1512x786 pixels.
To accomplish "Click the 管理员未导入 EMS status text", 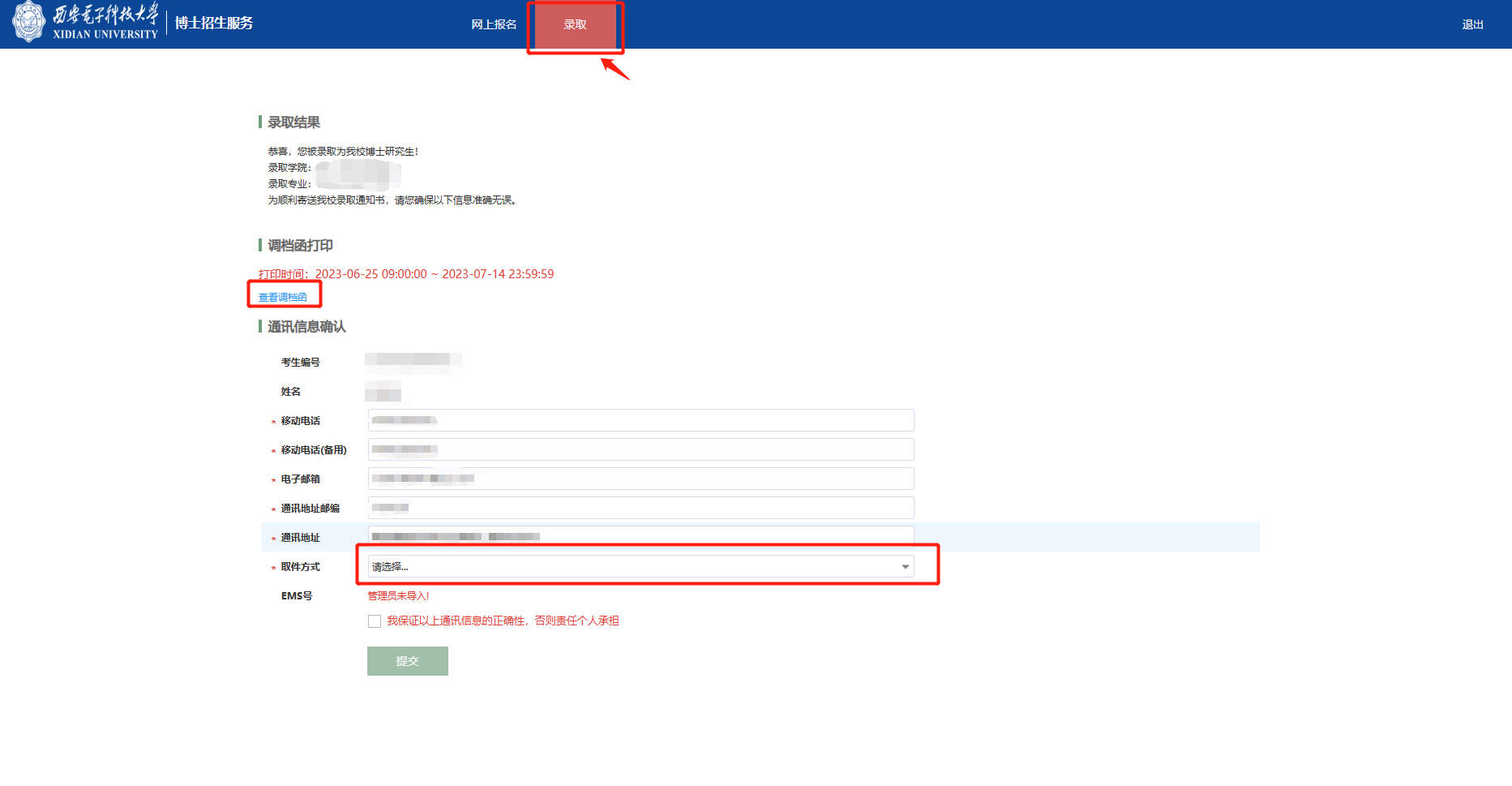I will [x=398, y=596].
